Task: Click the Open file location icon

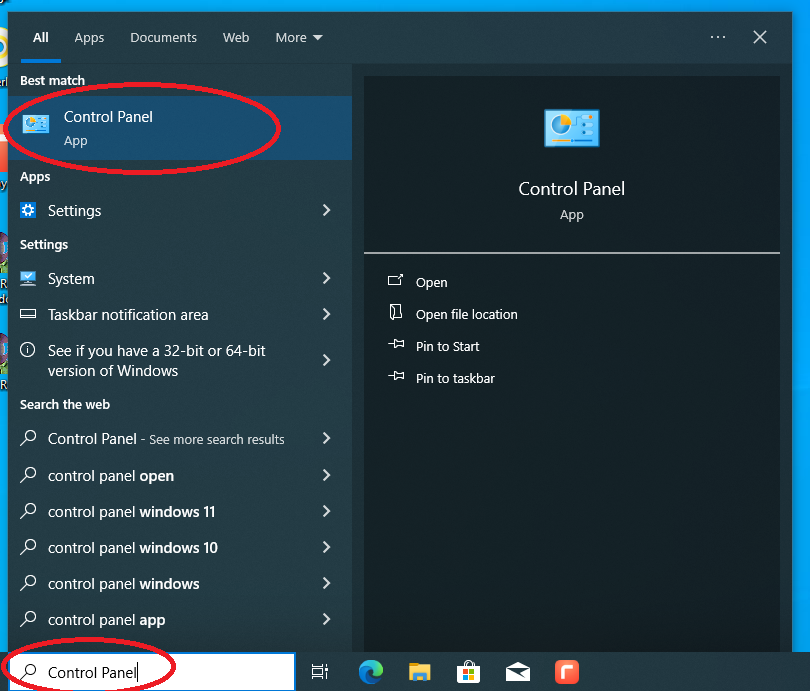Action: 396,312
